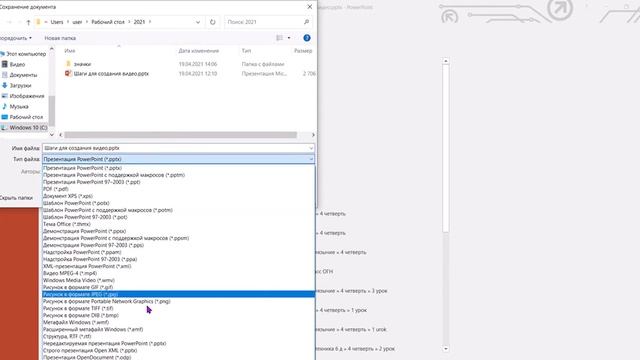This screenshot has width=640, height=360.
Task: Click the Новая папка button
Action: click(60, 38)
